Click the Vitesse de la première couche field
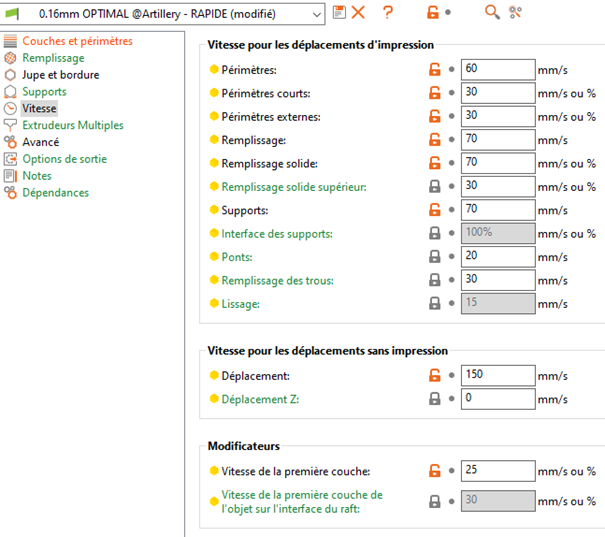This screenshot has width=605, height=537. [498, 471]
